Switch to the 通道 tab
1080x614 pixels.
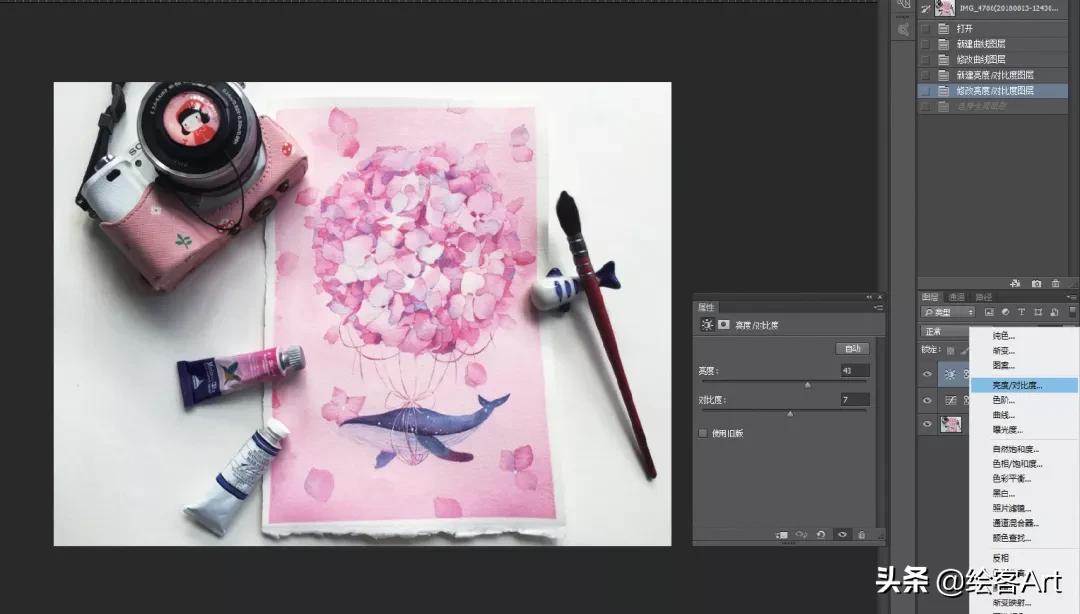(x=957, y=297)
